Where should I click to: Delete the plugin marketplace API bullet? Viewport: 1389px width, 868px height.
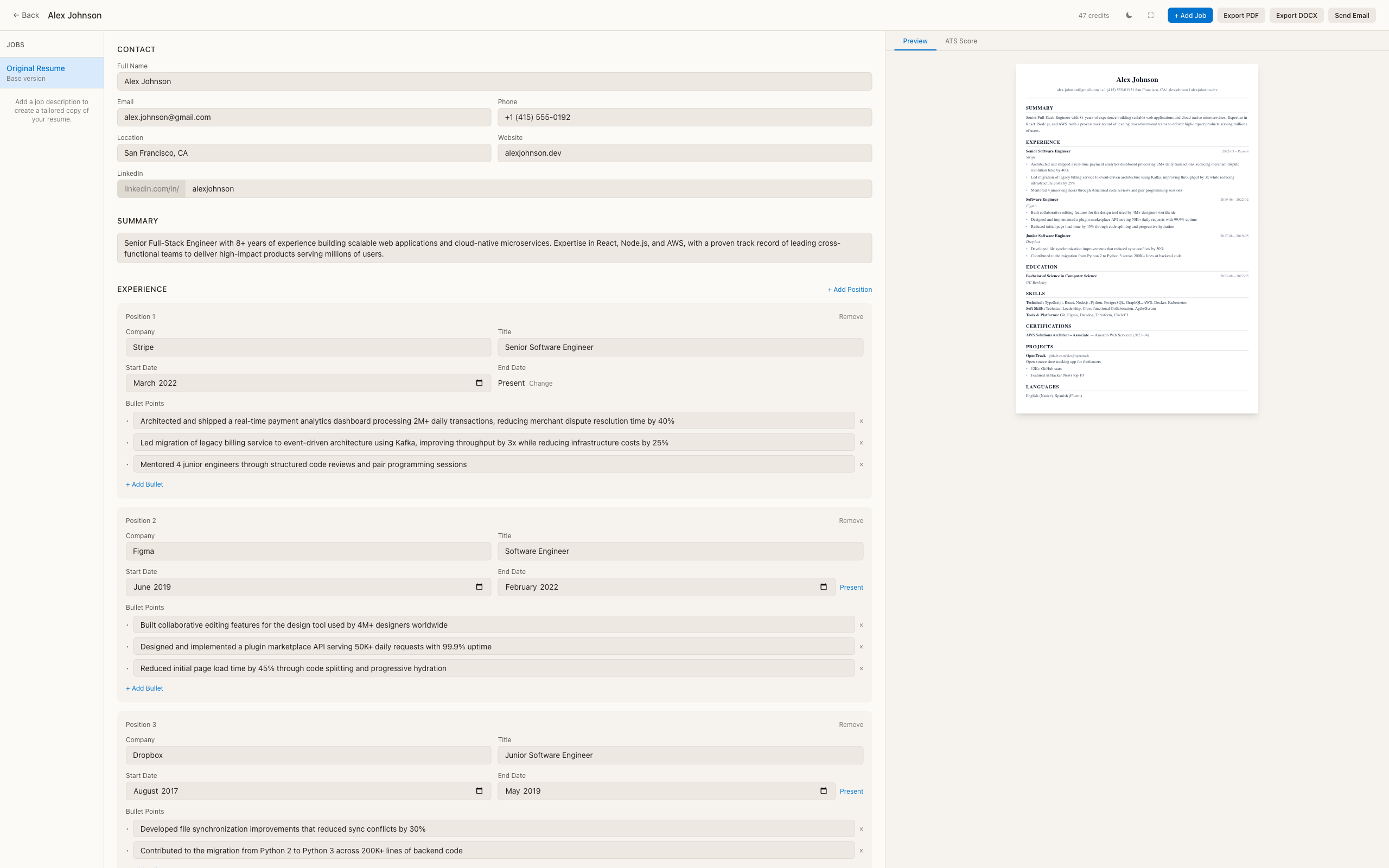click(x=861, y=647)
